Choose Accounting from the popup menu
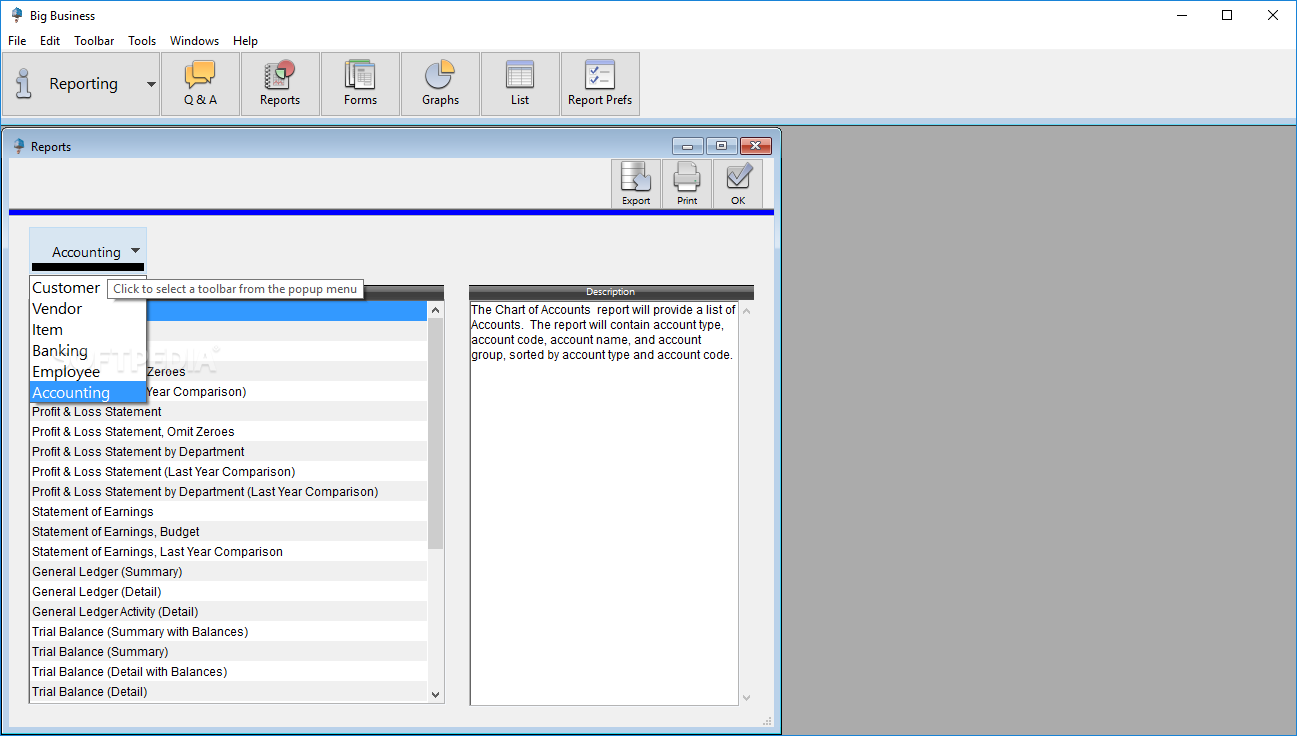 (88, 393)
